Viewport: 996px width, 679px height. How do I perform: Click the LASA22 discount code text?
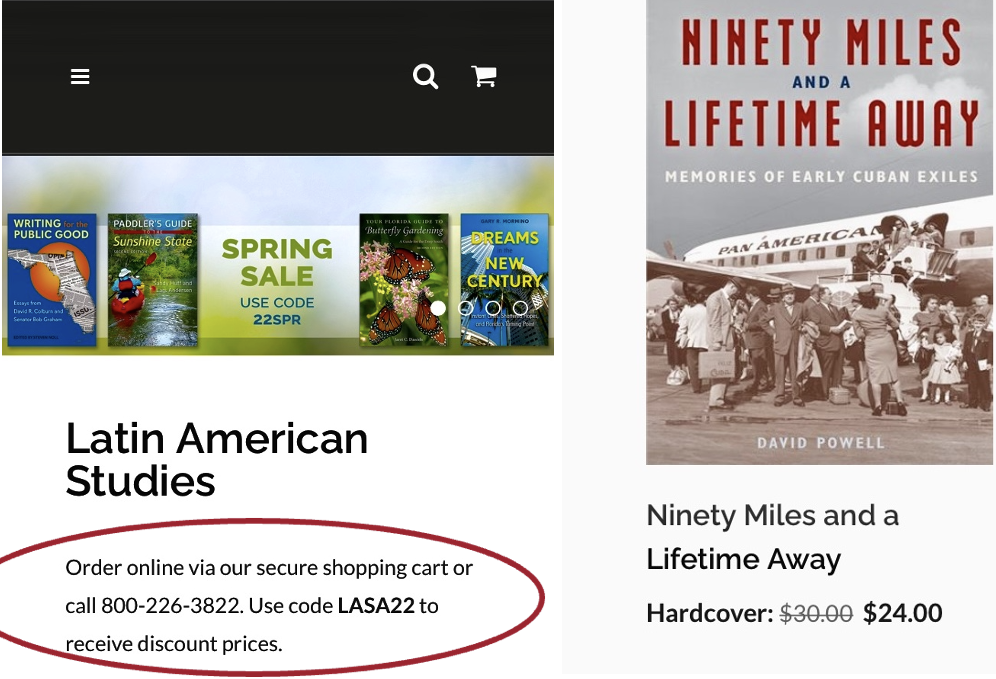(x=375, y=605)
